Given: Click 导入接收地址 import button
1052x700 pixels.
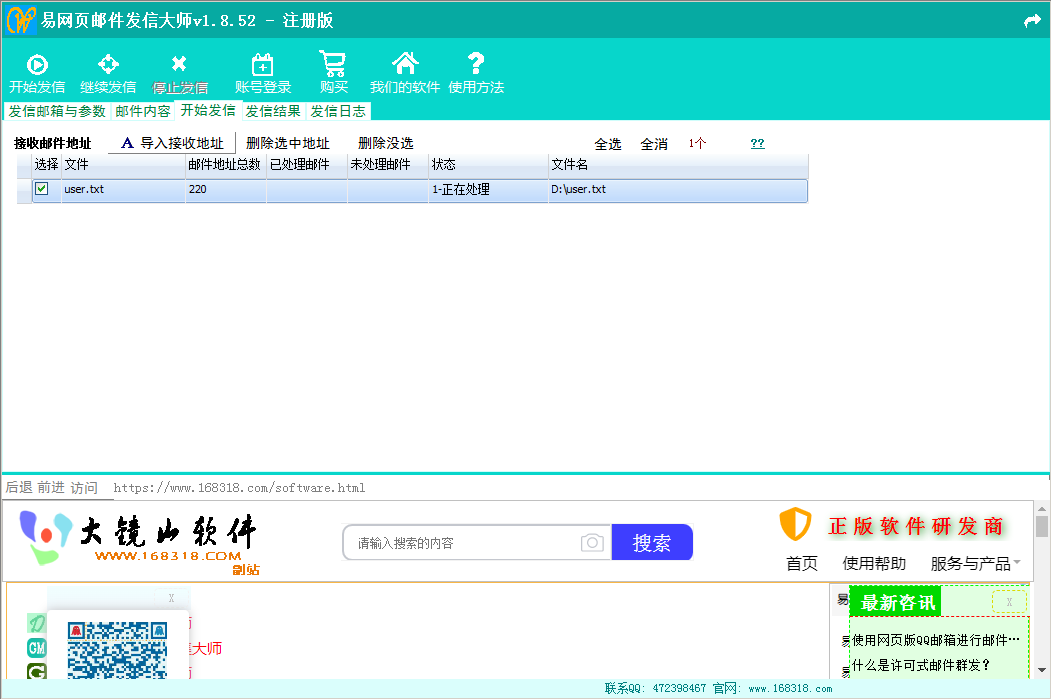Looking at the screenshot, I should (x=172, y=143).
